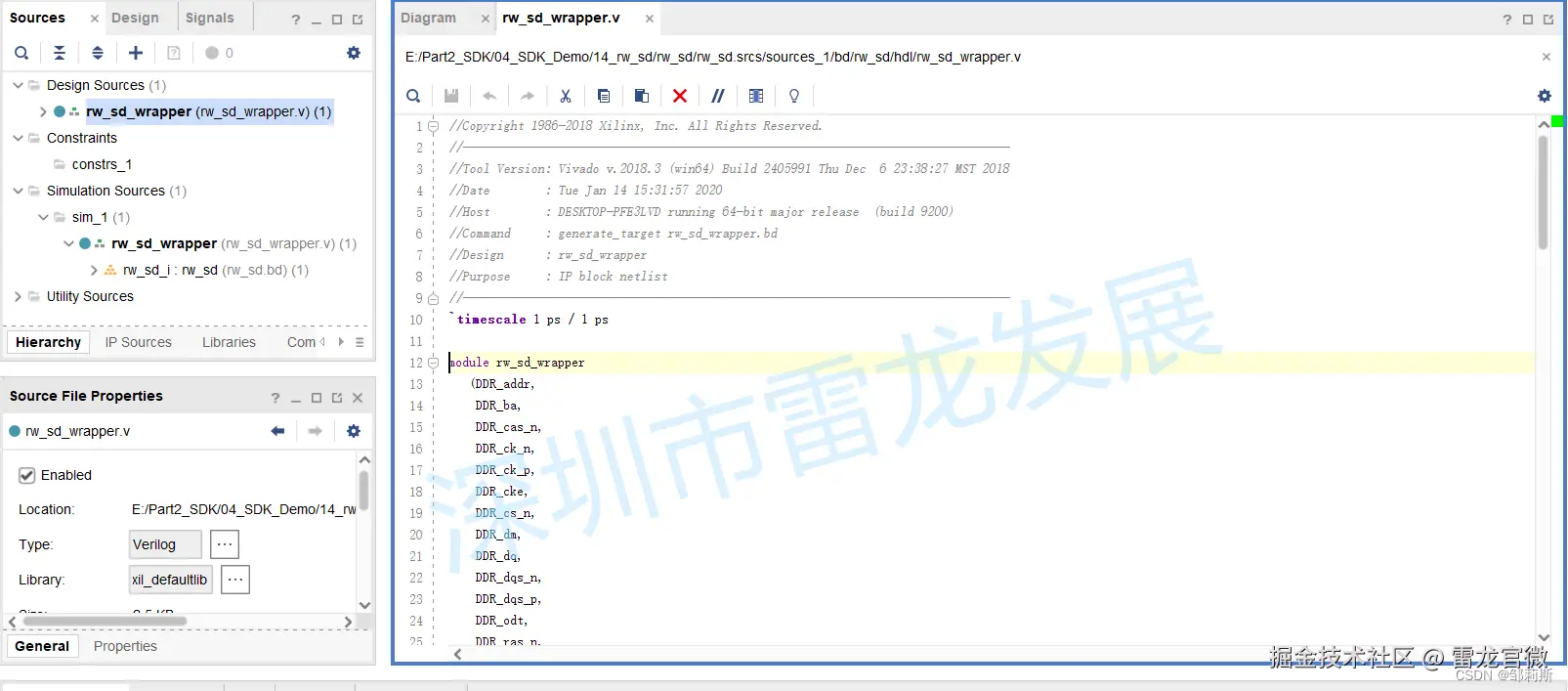Collapse the sim_1 node
Viewport: 1568px width, 691px height.
43,217
